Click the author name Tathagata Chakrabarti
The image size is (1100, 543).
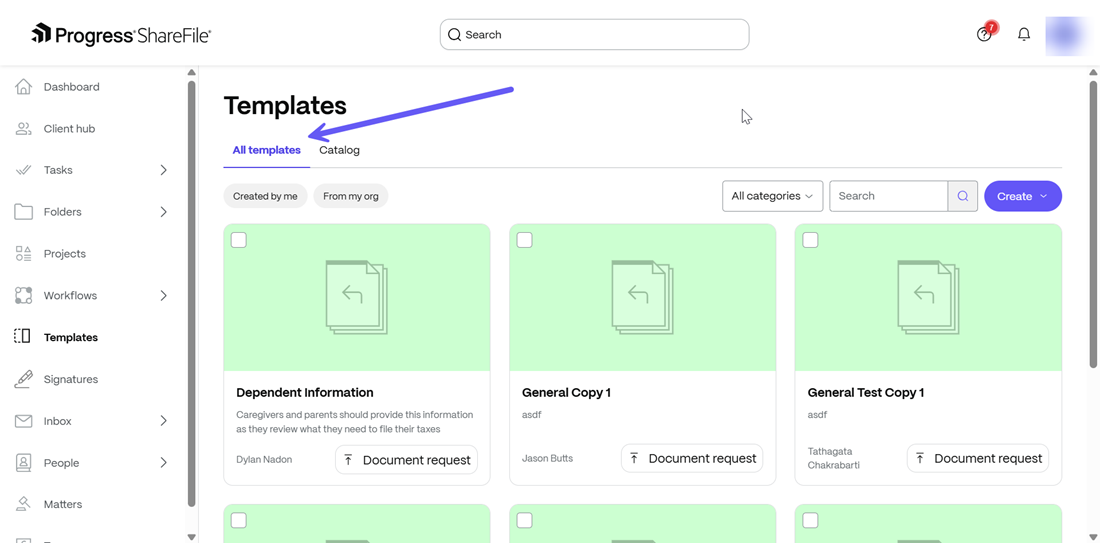pyautogui.click(x=833, y=458)
